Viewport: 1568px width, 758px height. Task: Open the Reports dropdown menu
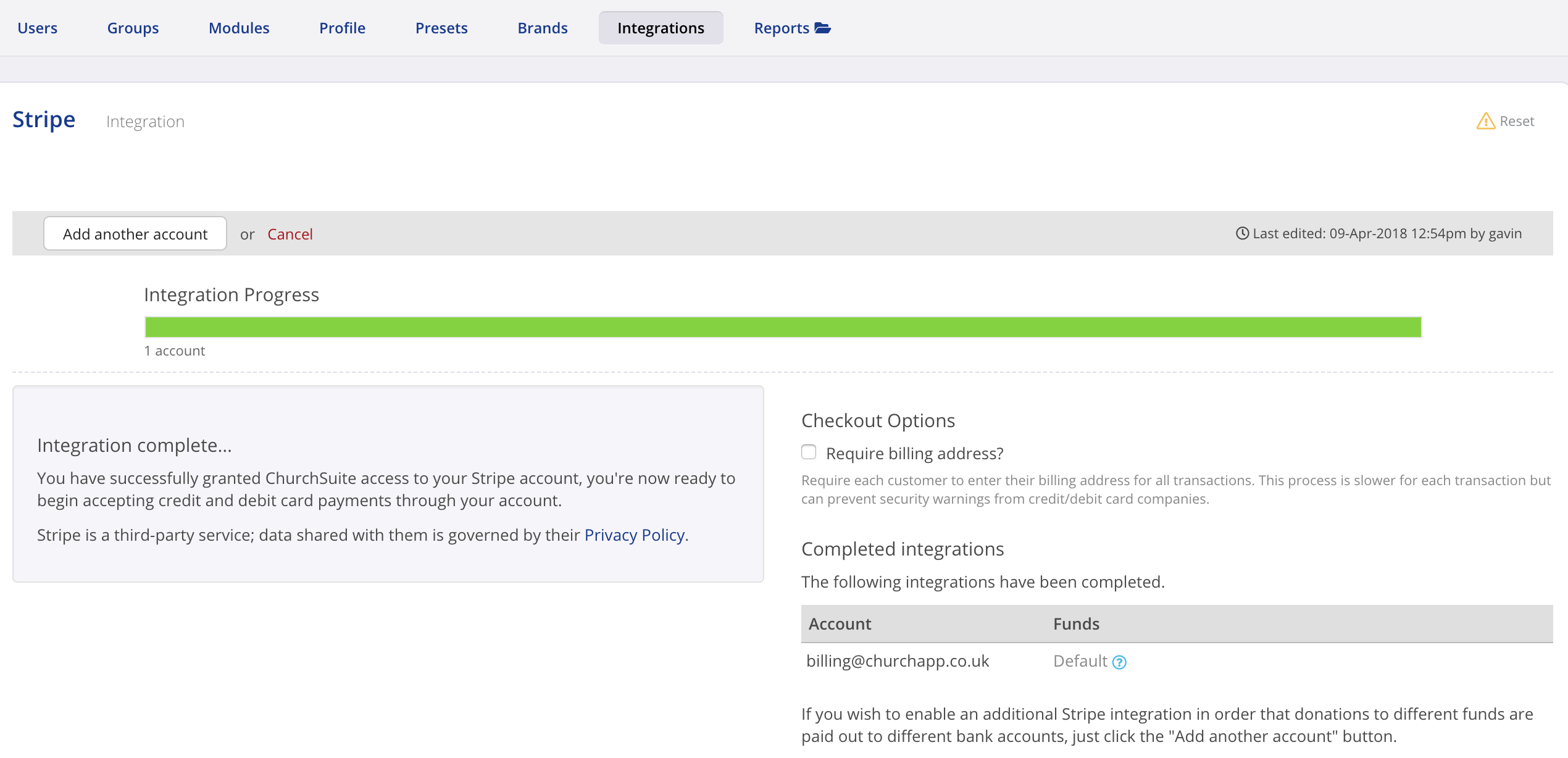pyautogui.click(x=781, y=28)
